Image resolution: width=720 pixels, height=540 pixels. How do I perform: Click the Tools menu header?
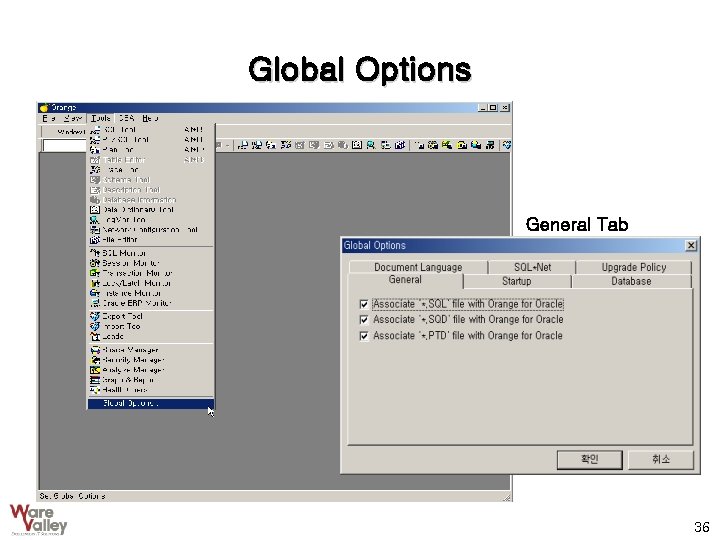(100, 118)
